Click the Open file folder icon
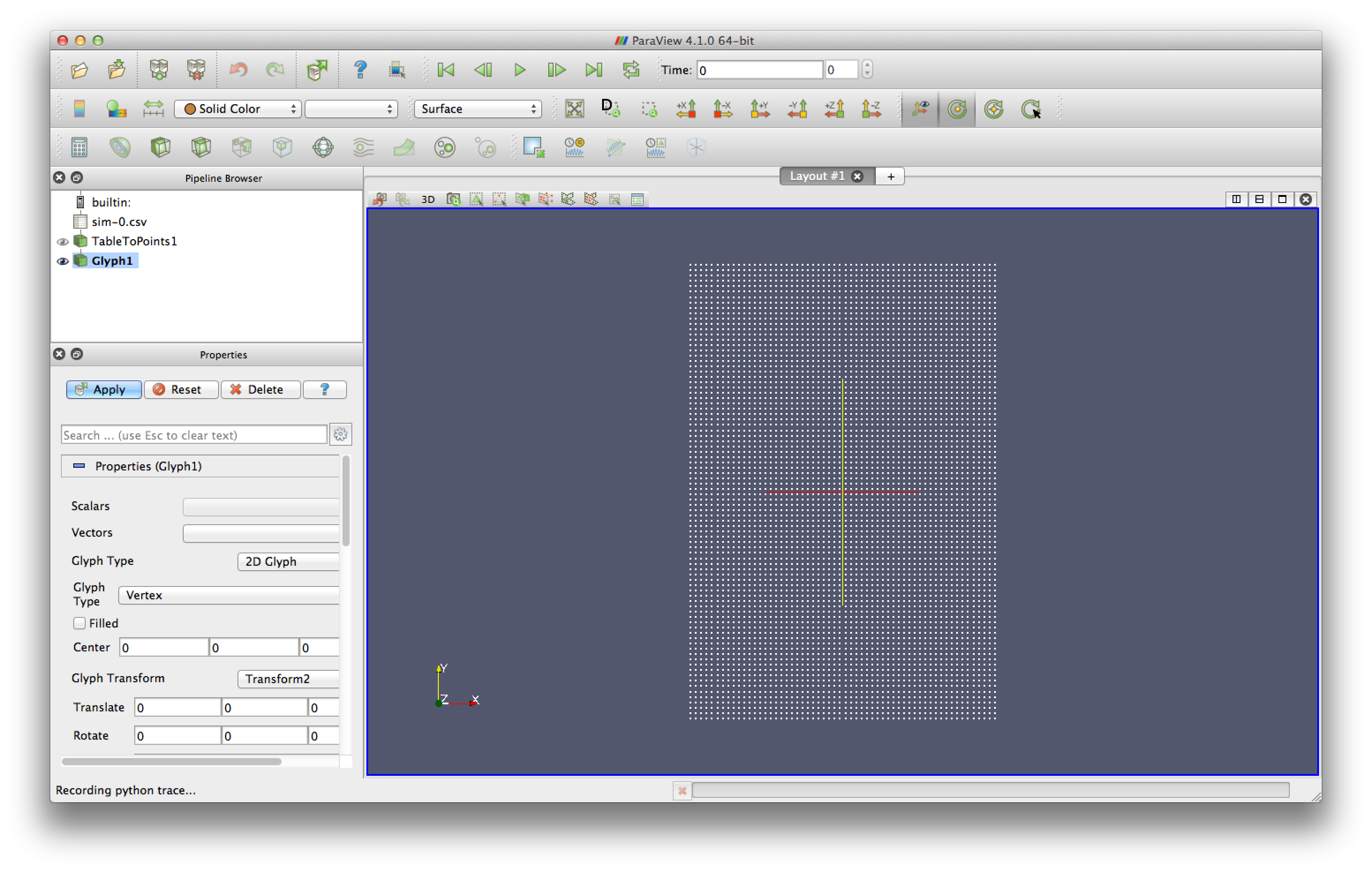Image resolution: width=1372 pixels, height=872 pixels. [79, 70]
